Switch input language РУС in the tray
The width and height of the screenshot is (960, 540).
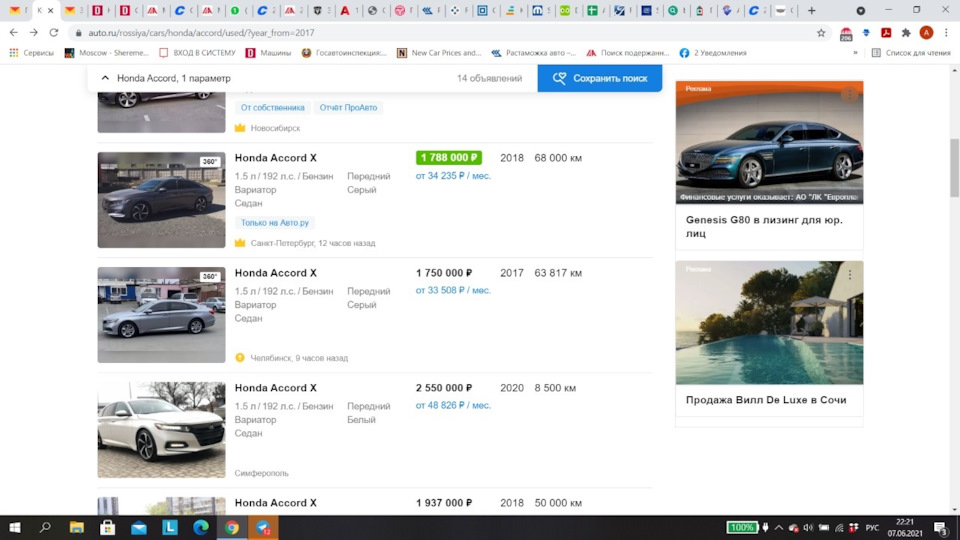coord(872,528)
